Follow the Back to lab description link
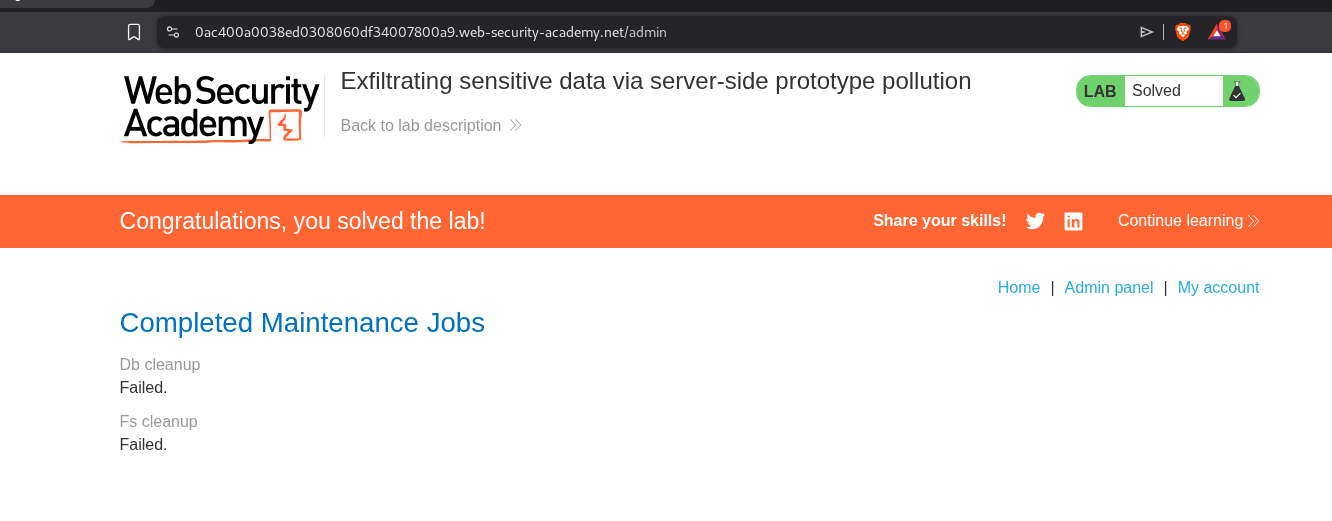Image resolution: width=1332 pixels, height=521 pixels. (421, 126)
